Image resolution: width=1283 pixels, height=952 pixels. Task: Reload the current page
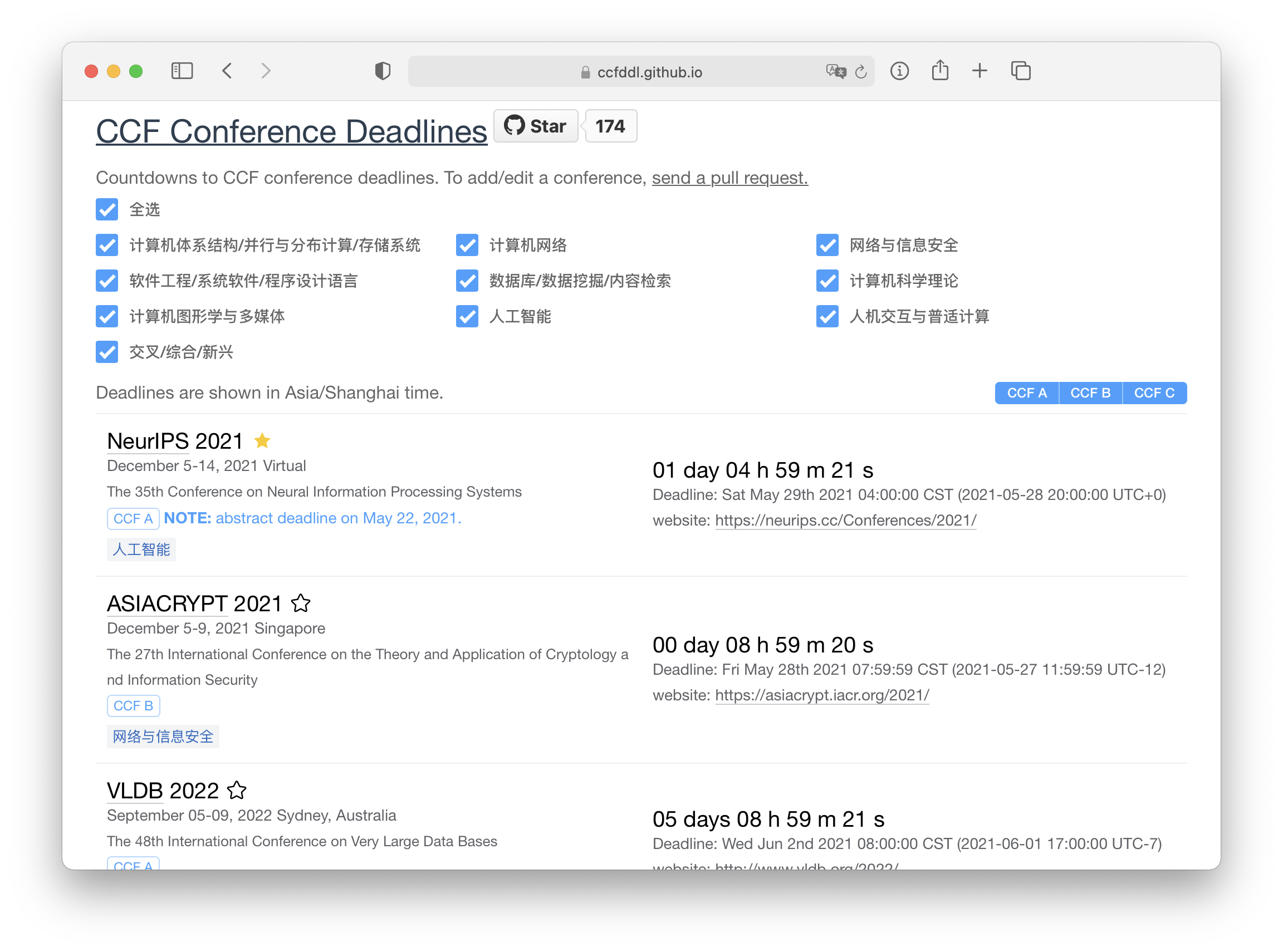[x=861, y=71]
